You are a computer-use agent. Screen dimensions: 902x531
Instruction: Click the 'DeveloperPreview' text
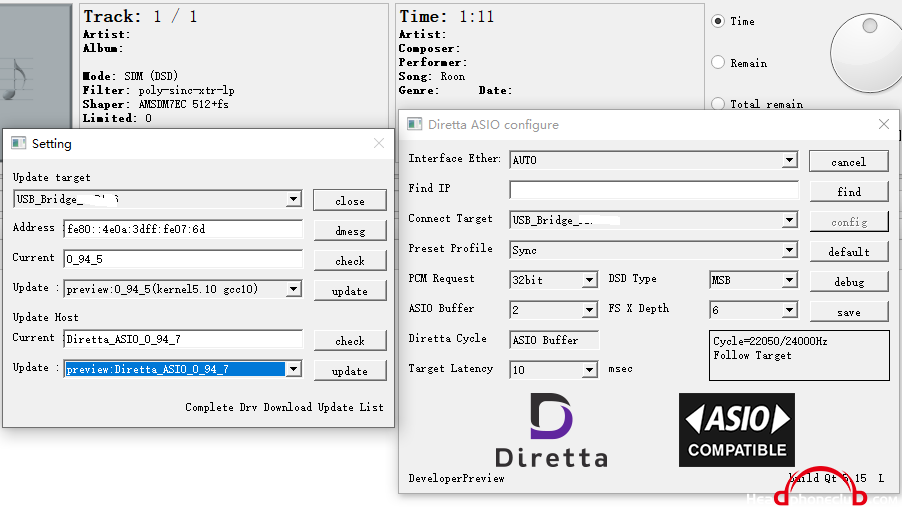[x=456, y=478]
